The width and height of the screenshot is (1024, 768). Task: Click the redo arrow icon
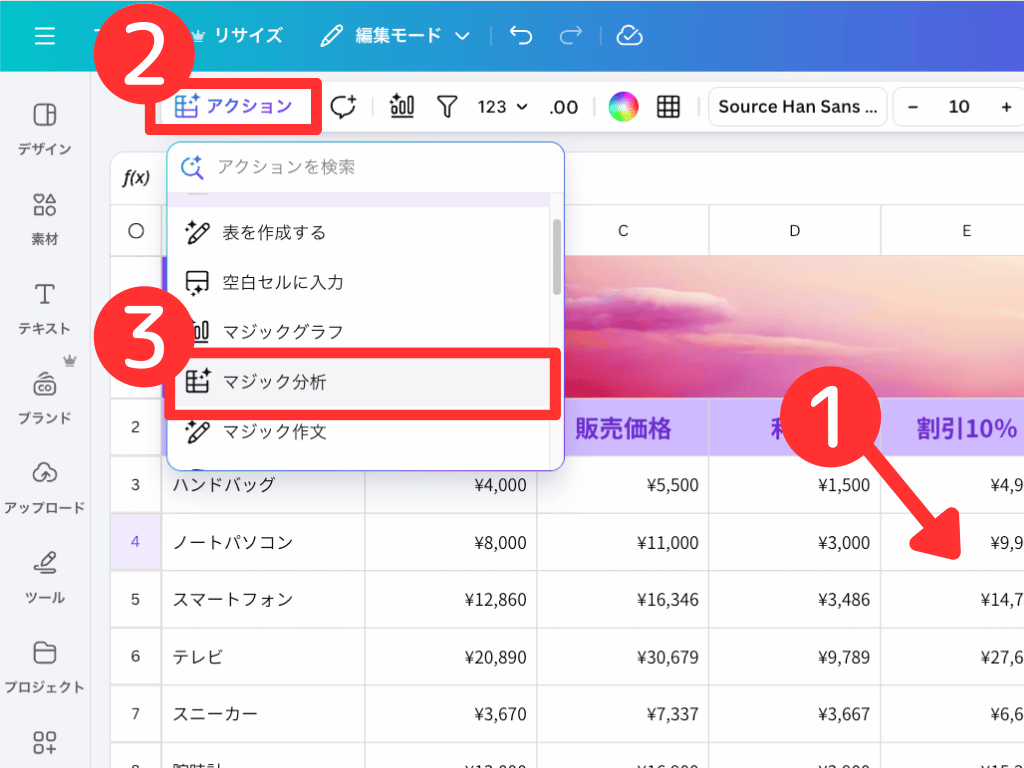tap(571, 36)
